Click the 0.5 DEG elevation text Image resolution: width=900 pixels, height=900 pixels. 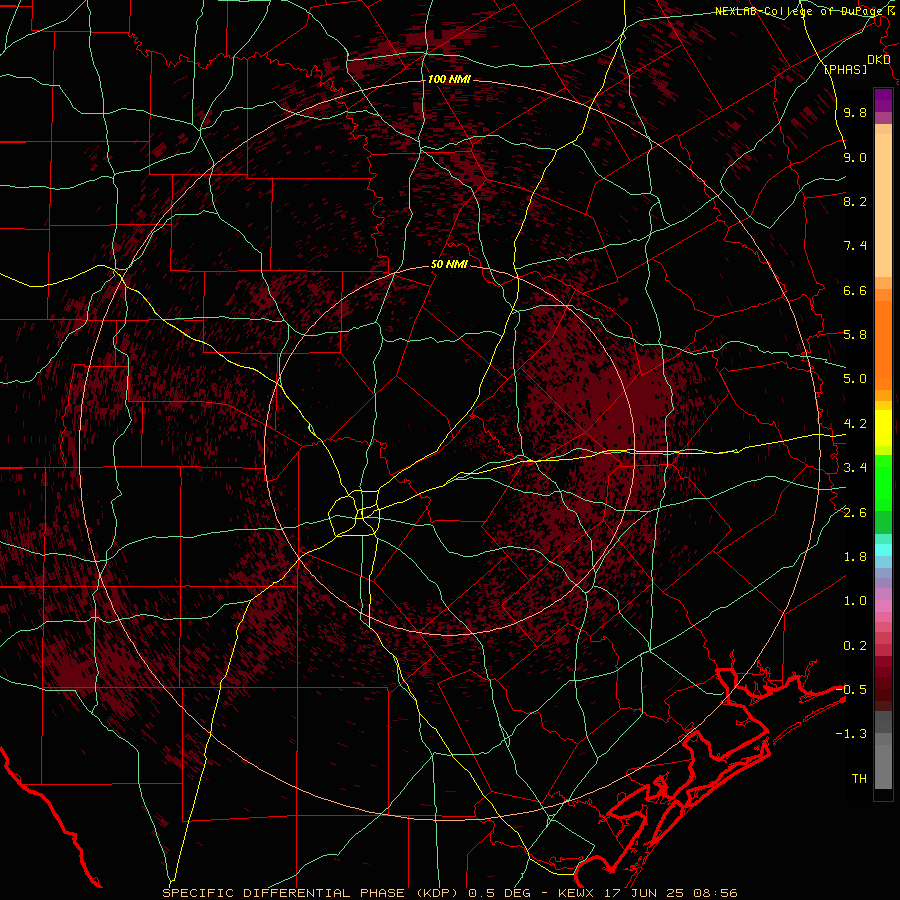coord(499,893)
